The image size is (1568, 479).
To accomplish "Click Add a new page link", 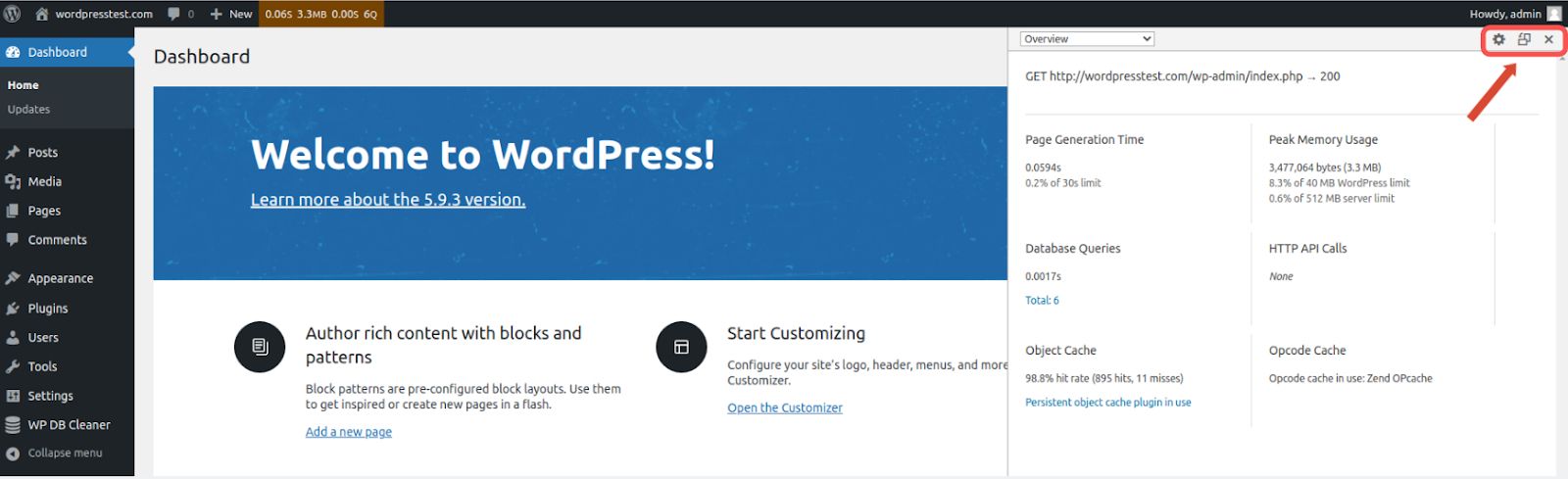I will pos(348,432).
